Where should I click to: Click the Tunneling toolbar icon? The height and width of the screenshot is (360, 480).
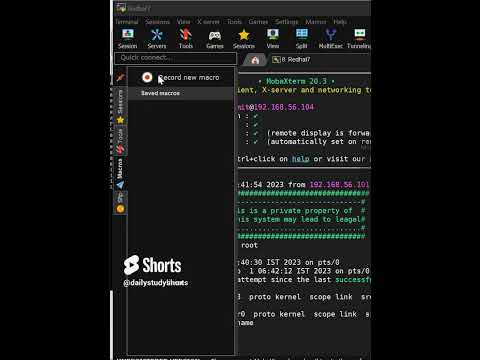pyautogui.click(x=359, y=39)
